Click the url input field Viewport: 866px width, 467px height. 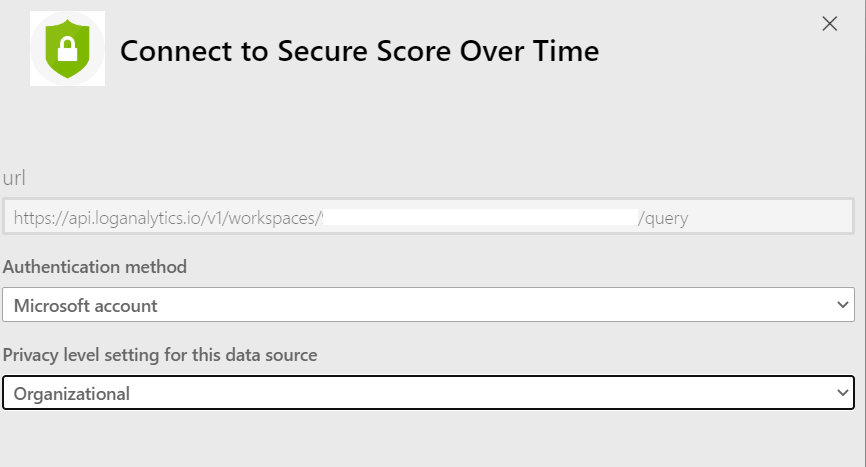coord(428,217)
